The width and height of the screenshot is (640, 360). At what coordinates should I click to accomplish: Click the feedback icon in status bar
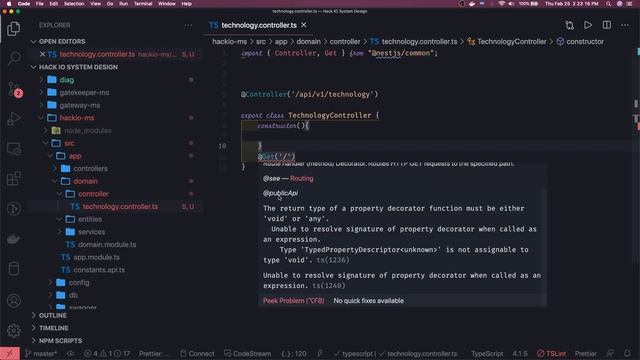610,353
